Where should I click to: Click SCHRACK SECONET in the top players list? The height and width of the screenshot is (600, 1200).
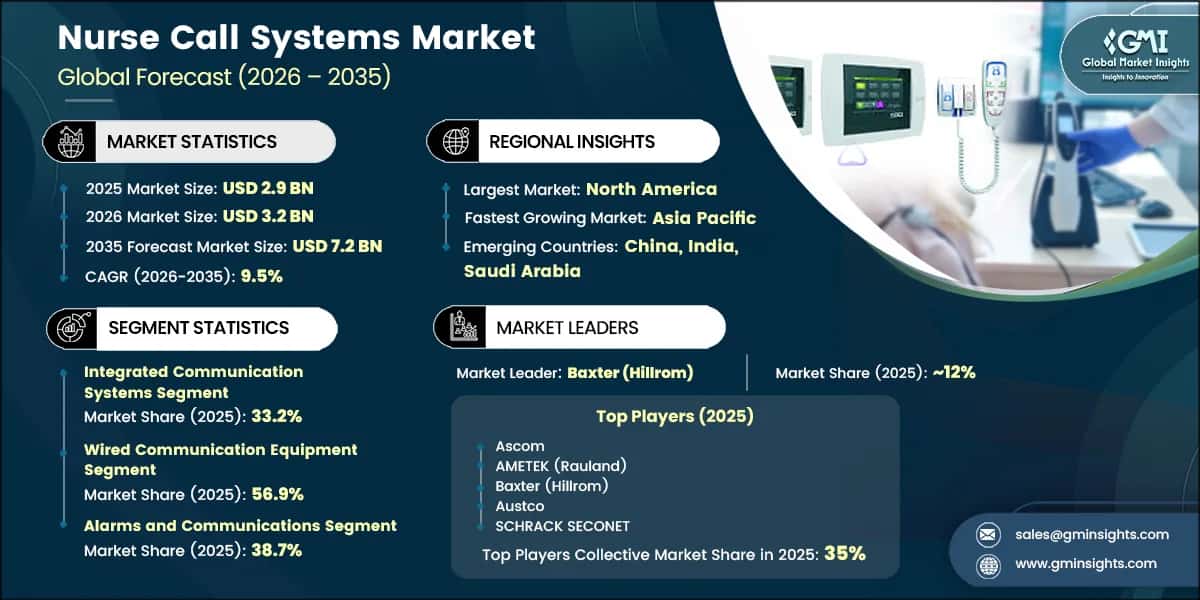point(562,526)
